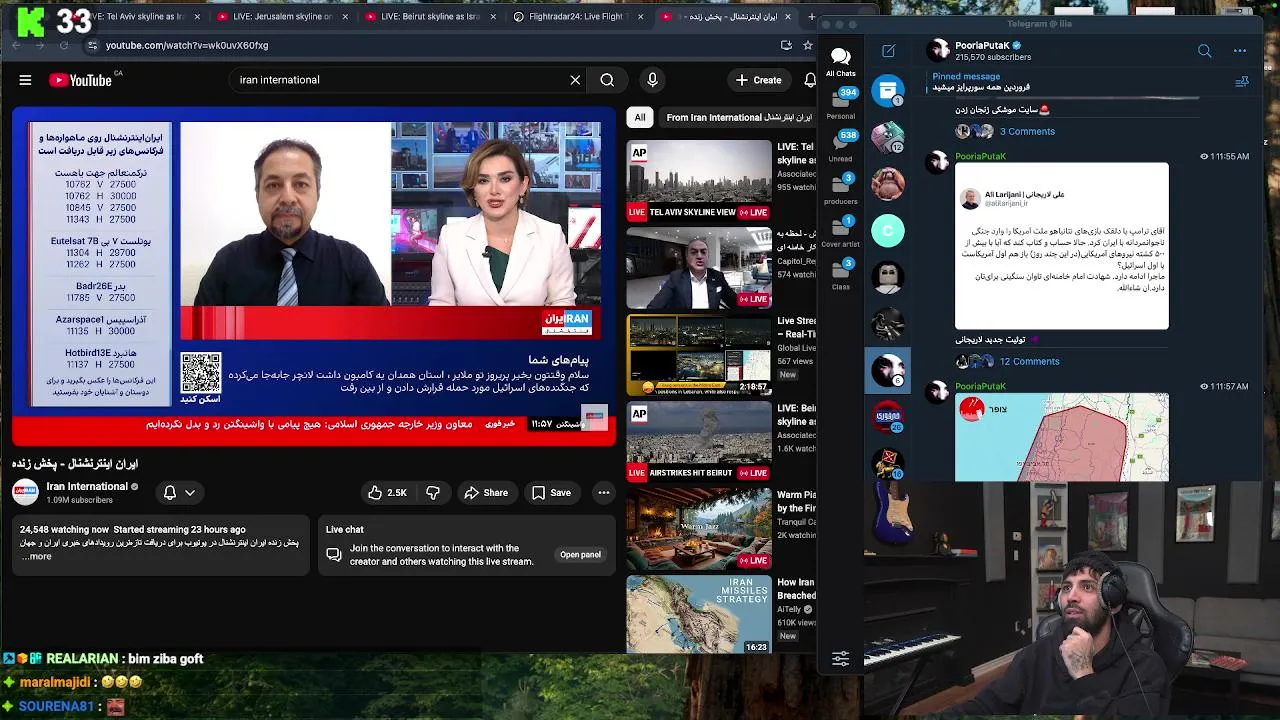Search within the PooriaPutaK channel
This screenshot has height=720, width=1280.
pos(1204,50)
